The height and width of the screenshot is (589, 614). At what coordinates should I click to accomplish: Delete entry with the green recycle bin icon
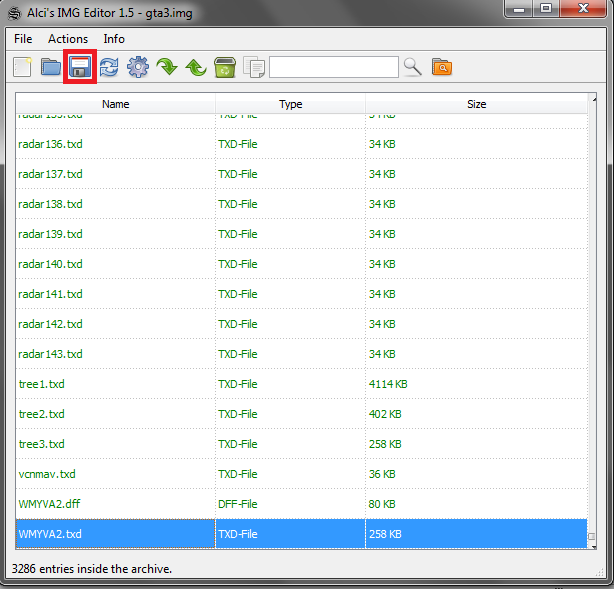tap(225, 67)
